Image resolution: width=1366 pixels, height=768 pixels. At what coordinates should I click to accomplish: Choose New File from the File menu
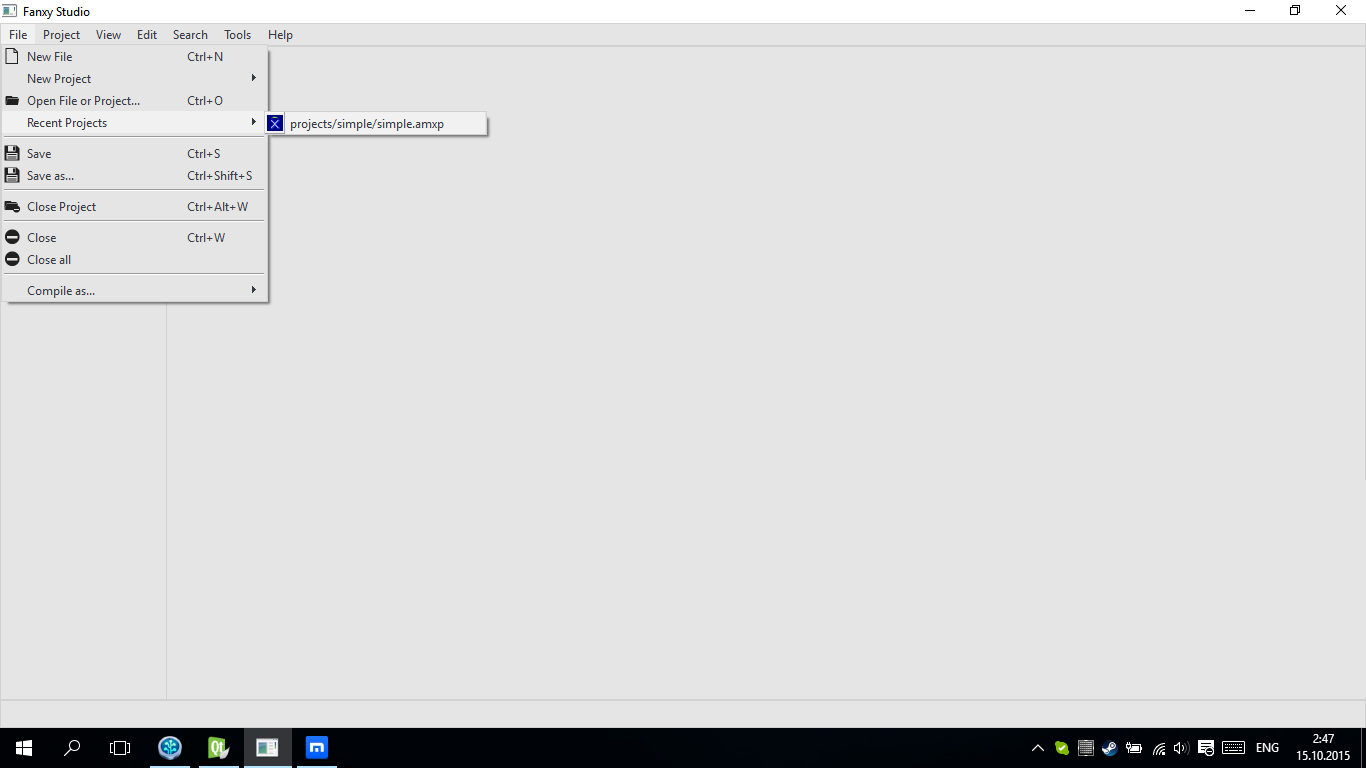[x=134, y=57]
